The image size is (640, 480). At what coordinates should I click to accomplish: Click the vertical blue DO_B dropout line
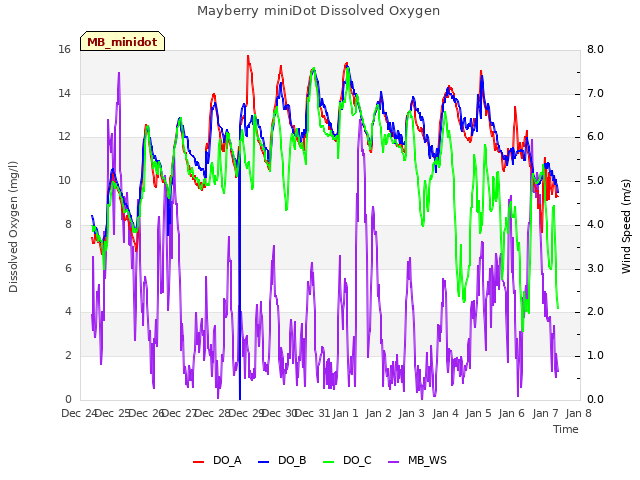tap(240, 286)
